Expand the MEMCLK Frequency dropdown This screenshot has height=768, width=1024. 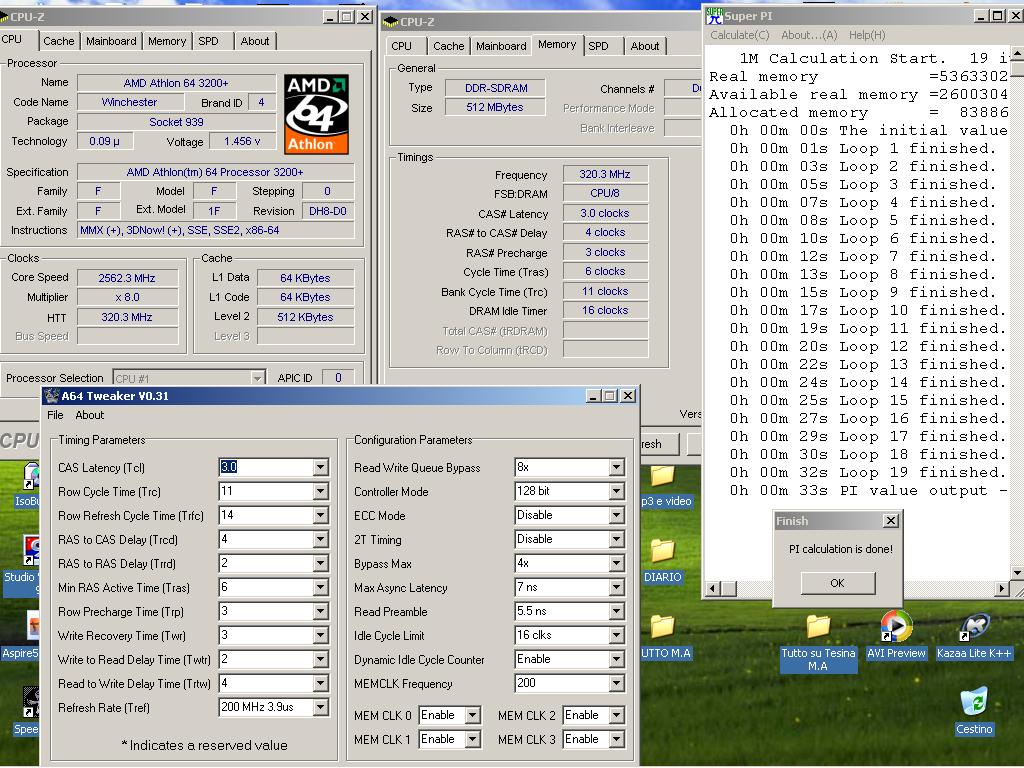coord(616,684)
